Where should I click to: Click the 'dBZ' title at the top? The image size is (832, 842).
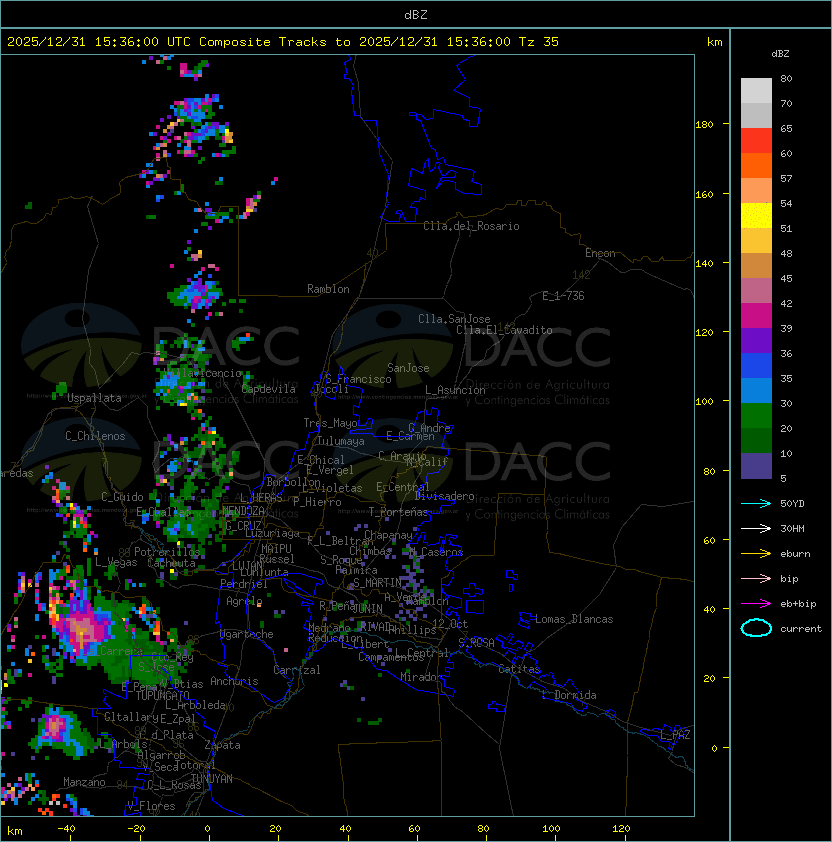pyautogui.click(x=416, y=14)
